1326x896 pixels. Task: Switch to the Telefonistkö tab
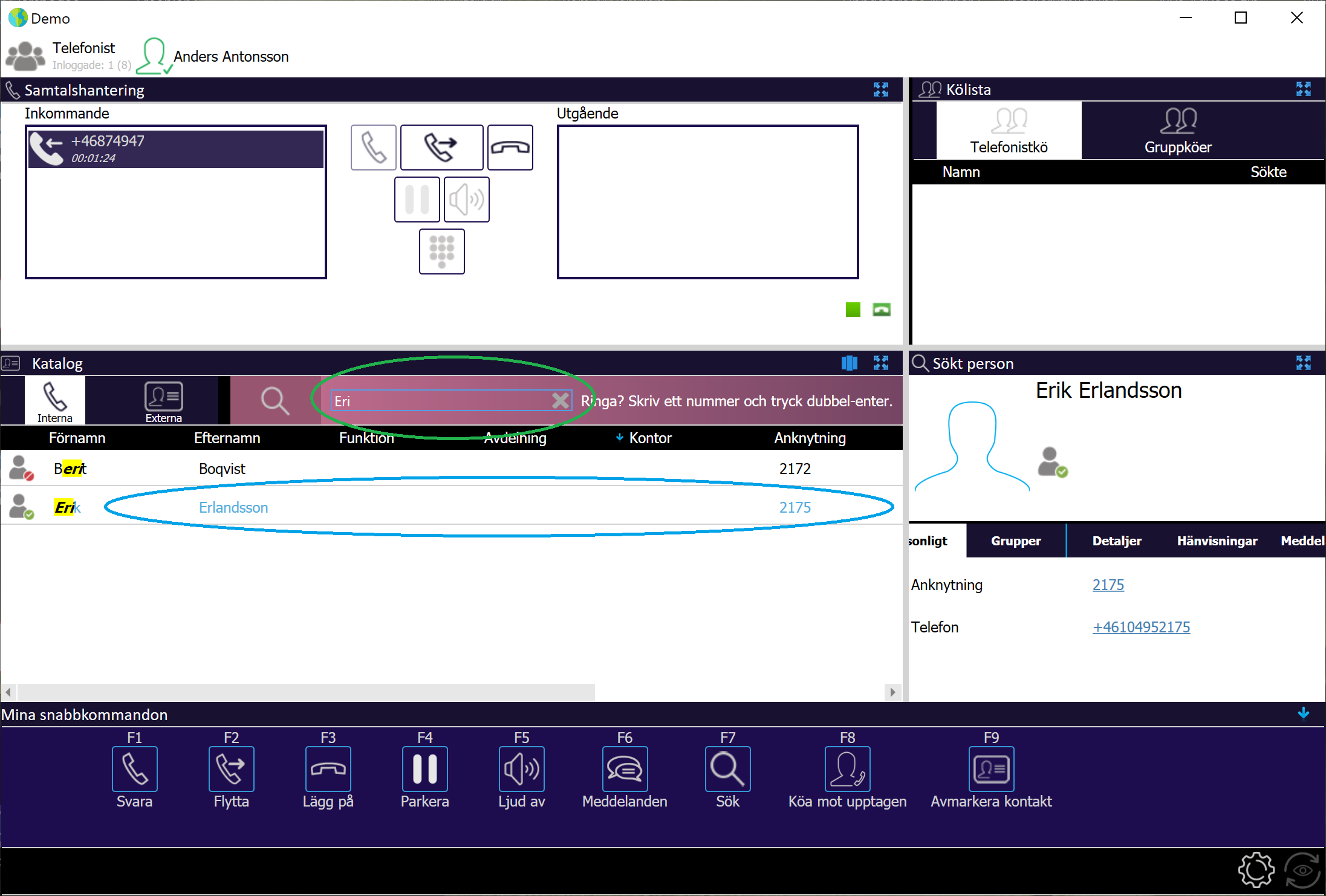(x=1009, y=131)
